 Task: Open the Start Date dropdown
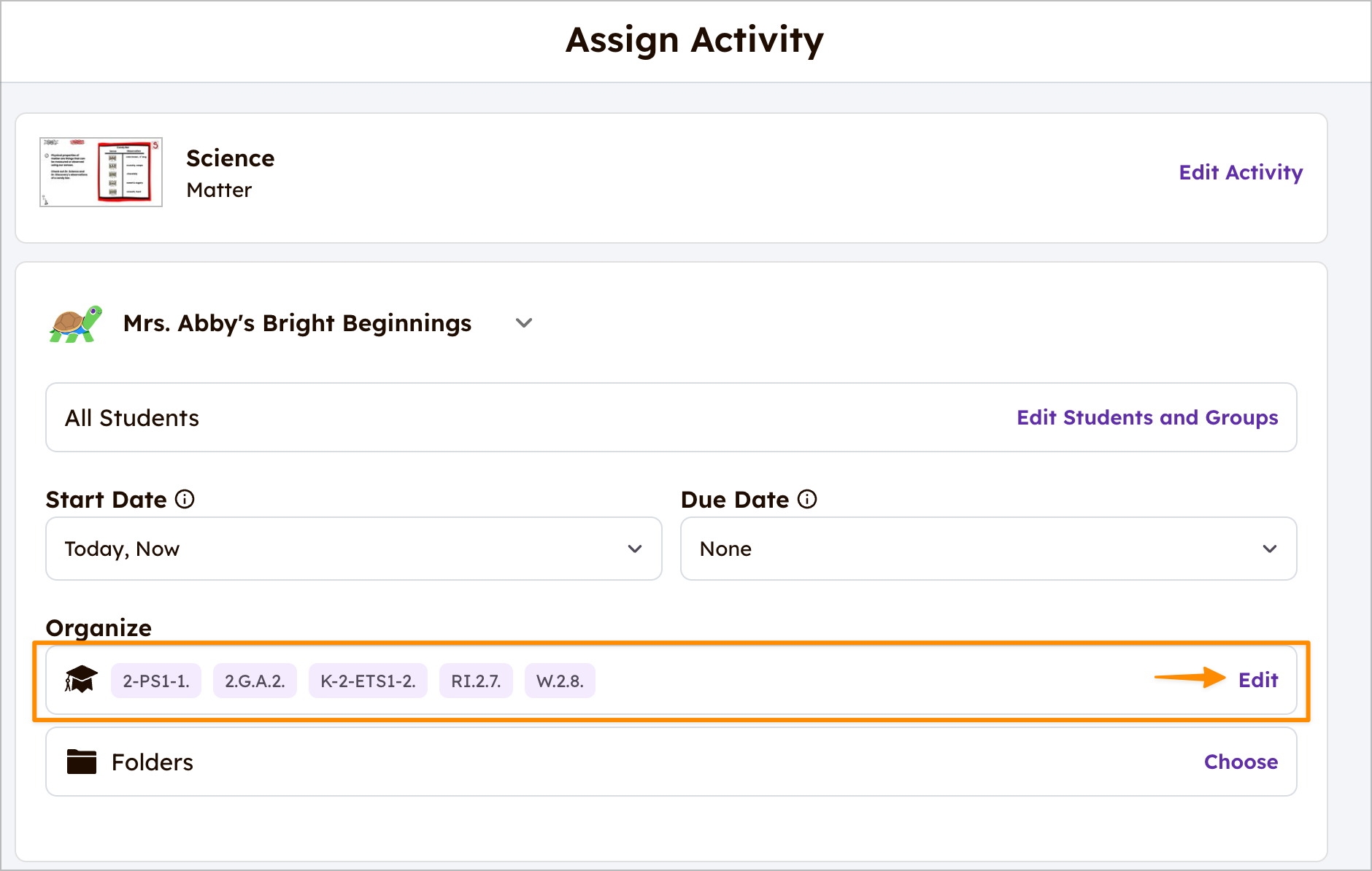coord(353,549)
